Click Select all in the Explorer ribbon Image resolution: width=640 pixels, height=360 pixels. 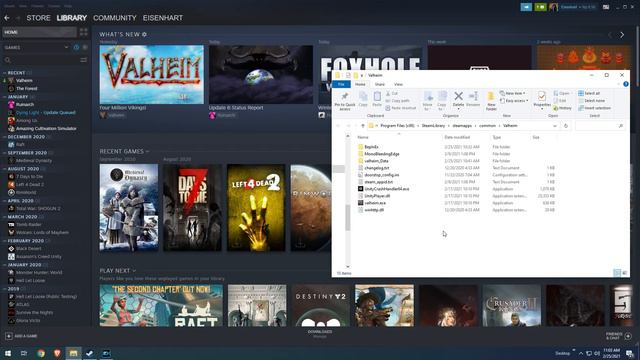(589, 93)
